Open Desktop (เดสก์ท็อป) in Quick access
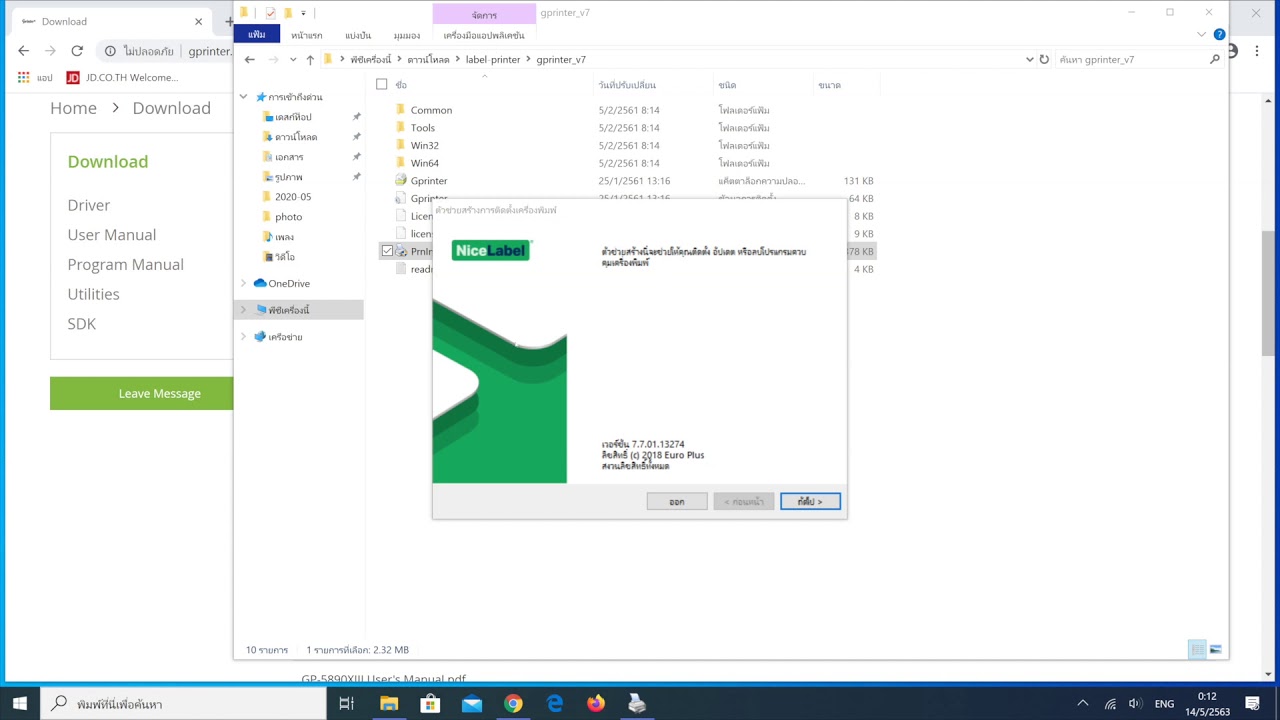This screenshot has height=720, width=1280. [293, 117]
